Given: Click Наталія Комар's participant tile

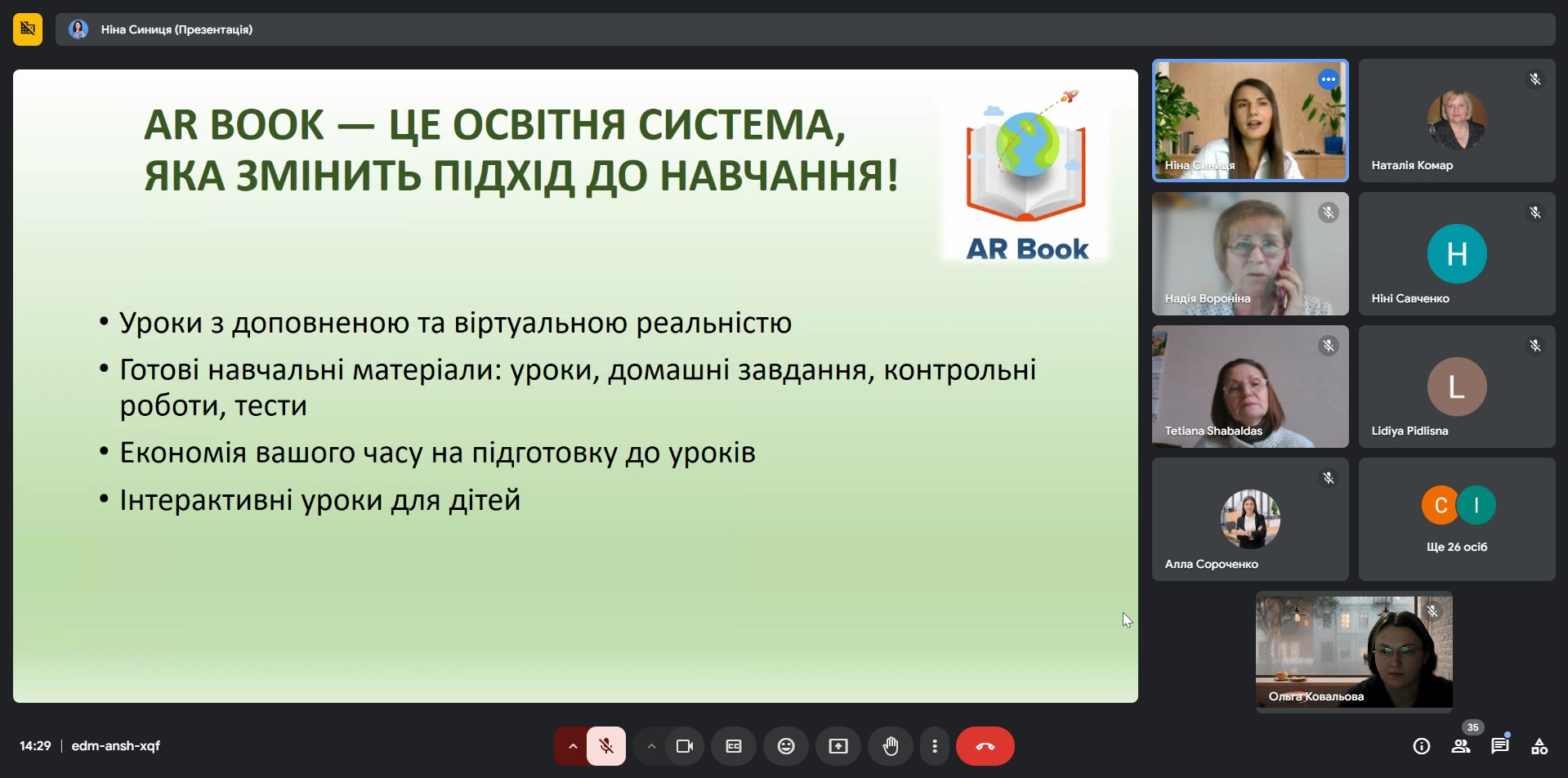Looking at the screenshot, I should tap(1457, 120).
